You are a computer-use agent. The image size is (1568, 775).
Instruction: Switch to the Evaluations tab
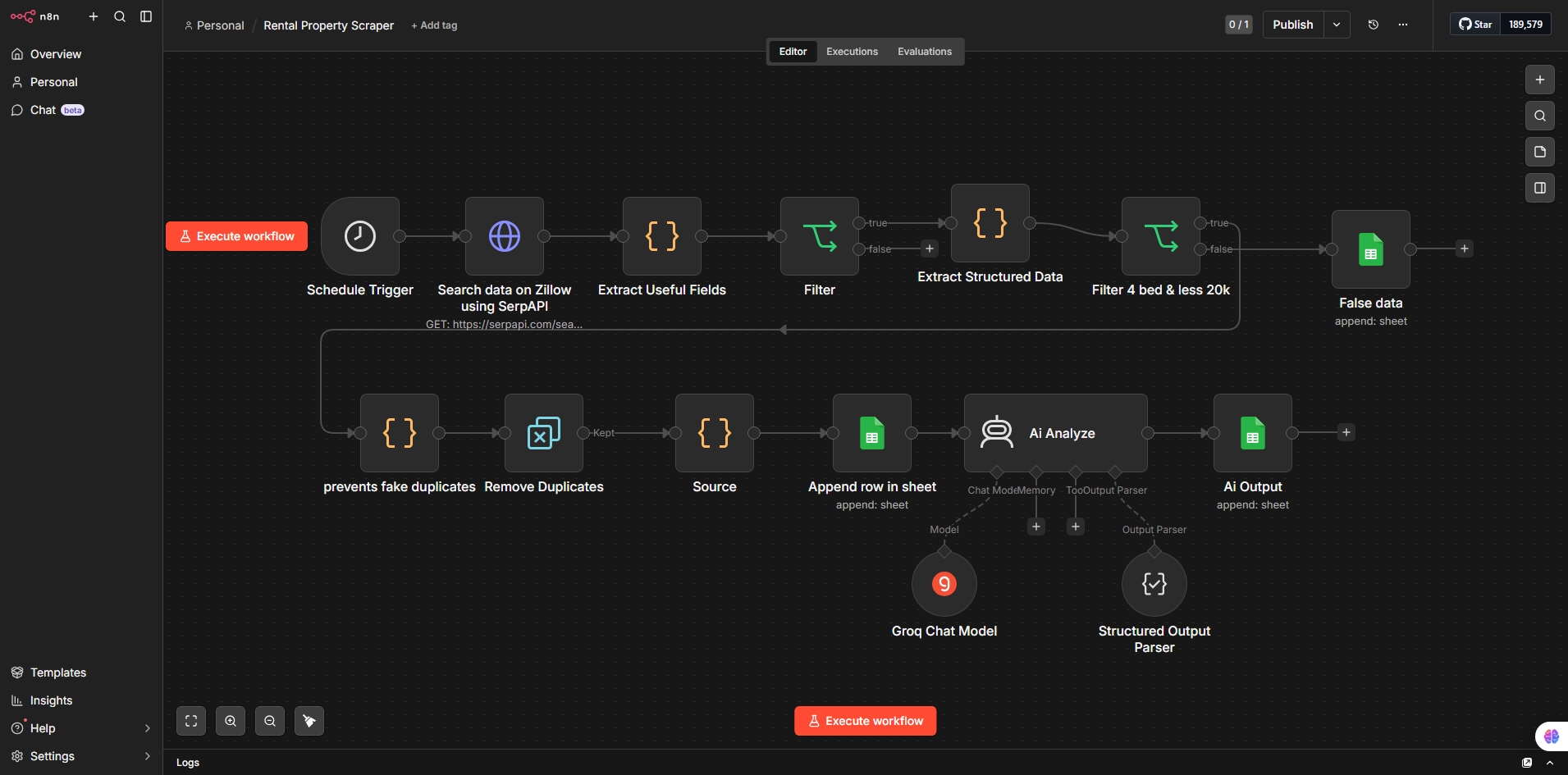pos(925,52)
